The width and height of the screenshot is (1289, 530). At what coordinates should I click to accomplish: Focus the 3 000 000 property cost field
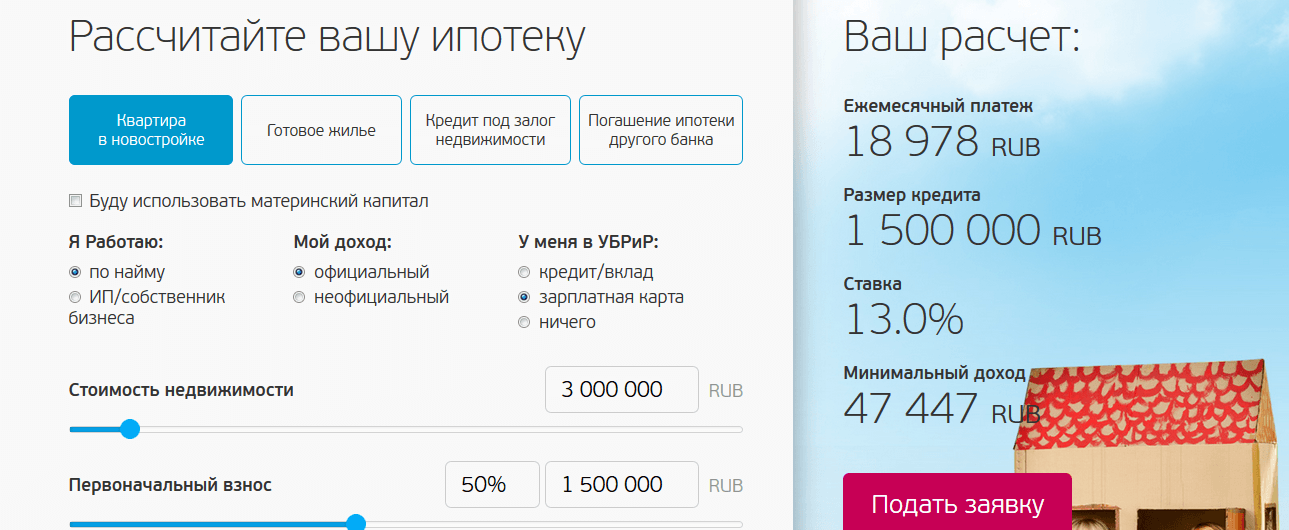click(621, 390)
